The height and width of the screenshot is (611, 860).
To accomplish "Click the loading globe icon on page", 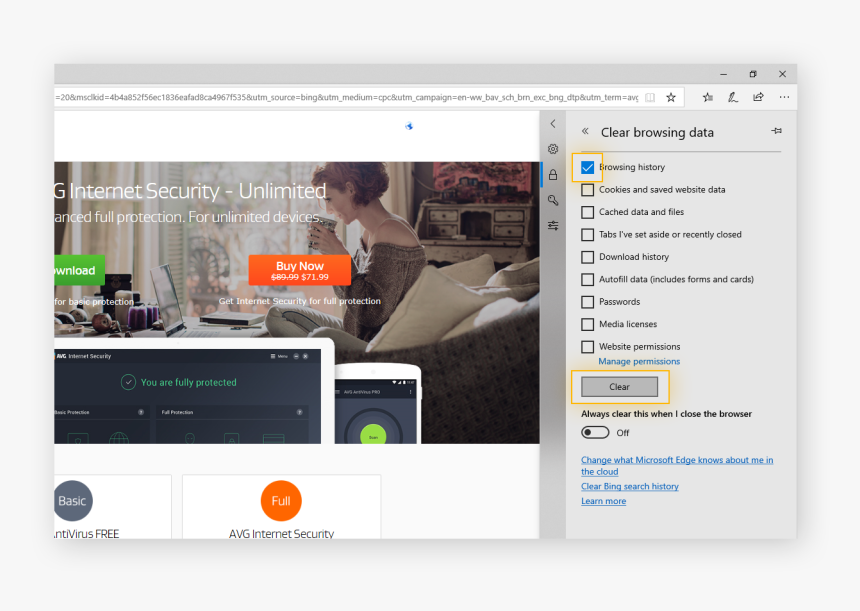I will (x=409, y=126).
